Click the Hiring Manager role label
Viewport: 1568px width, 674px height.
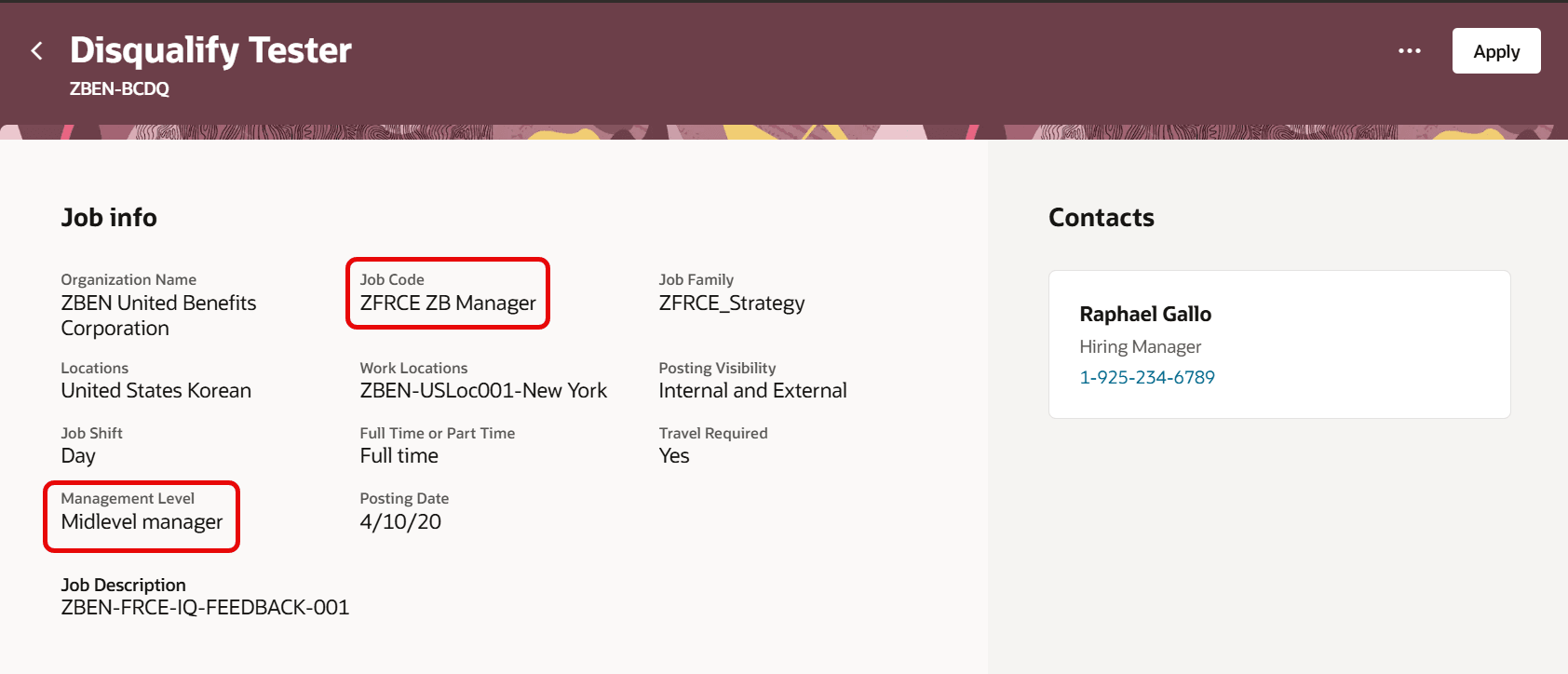[x=1141, y=347]
